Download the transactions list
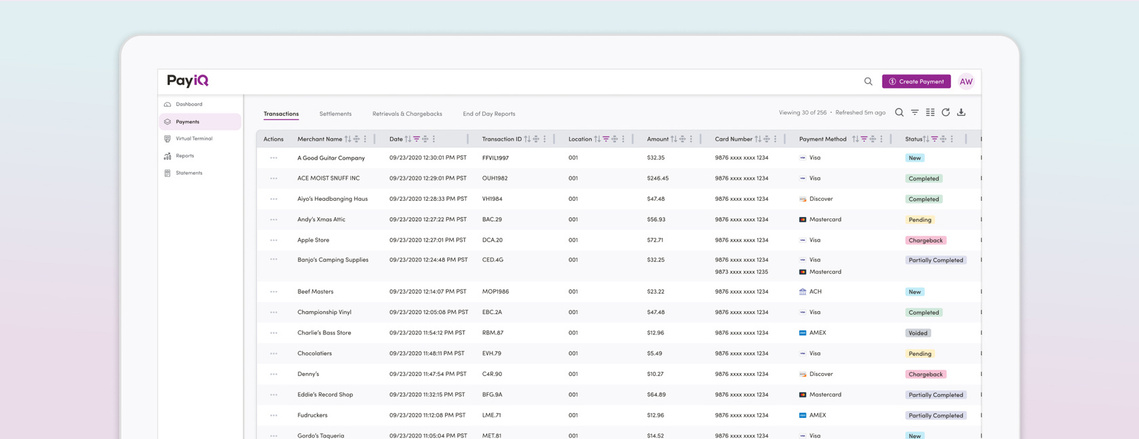1139x439 pixels. [x=962, y=113]
